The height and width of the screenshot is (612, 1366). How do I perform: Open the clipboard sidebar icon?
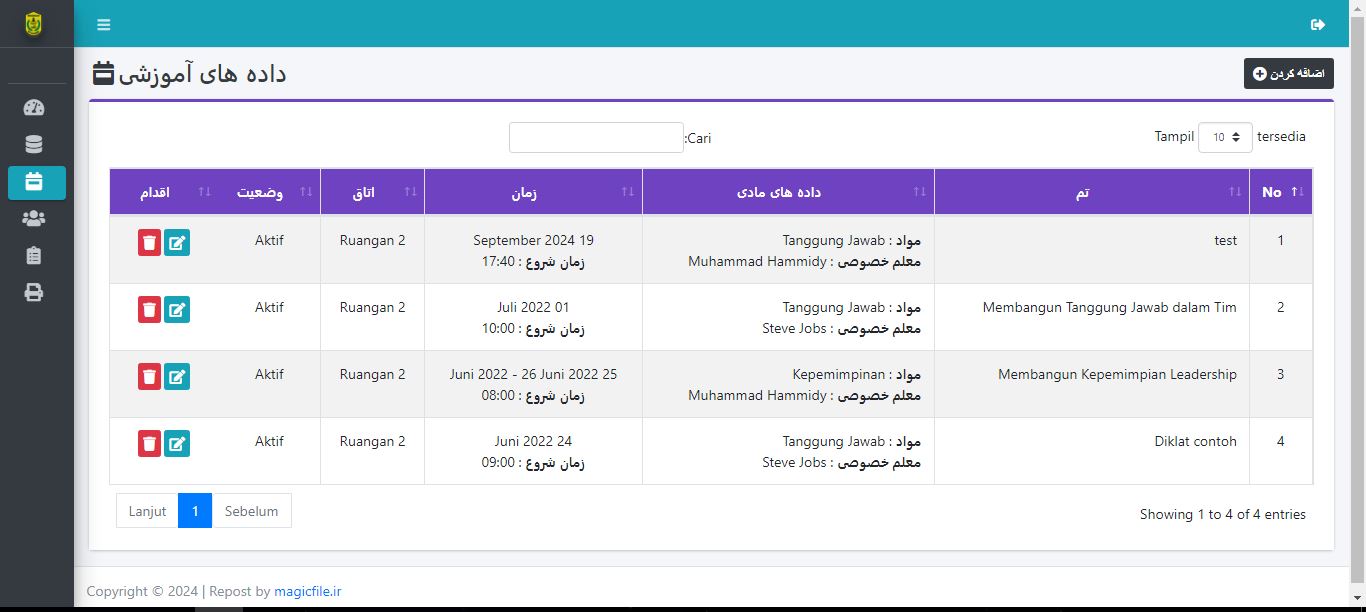pyautogui.click(x=34, y=256)
